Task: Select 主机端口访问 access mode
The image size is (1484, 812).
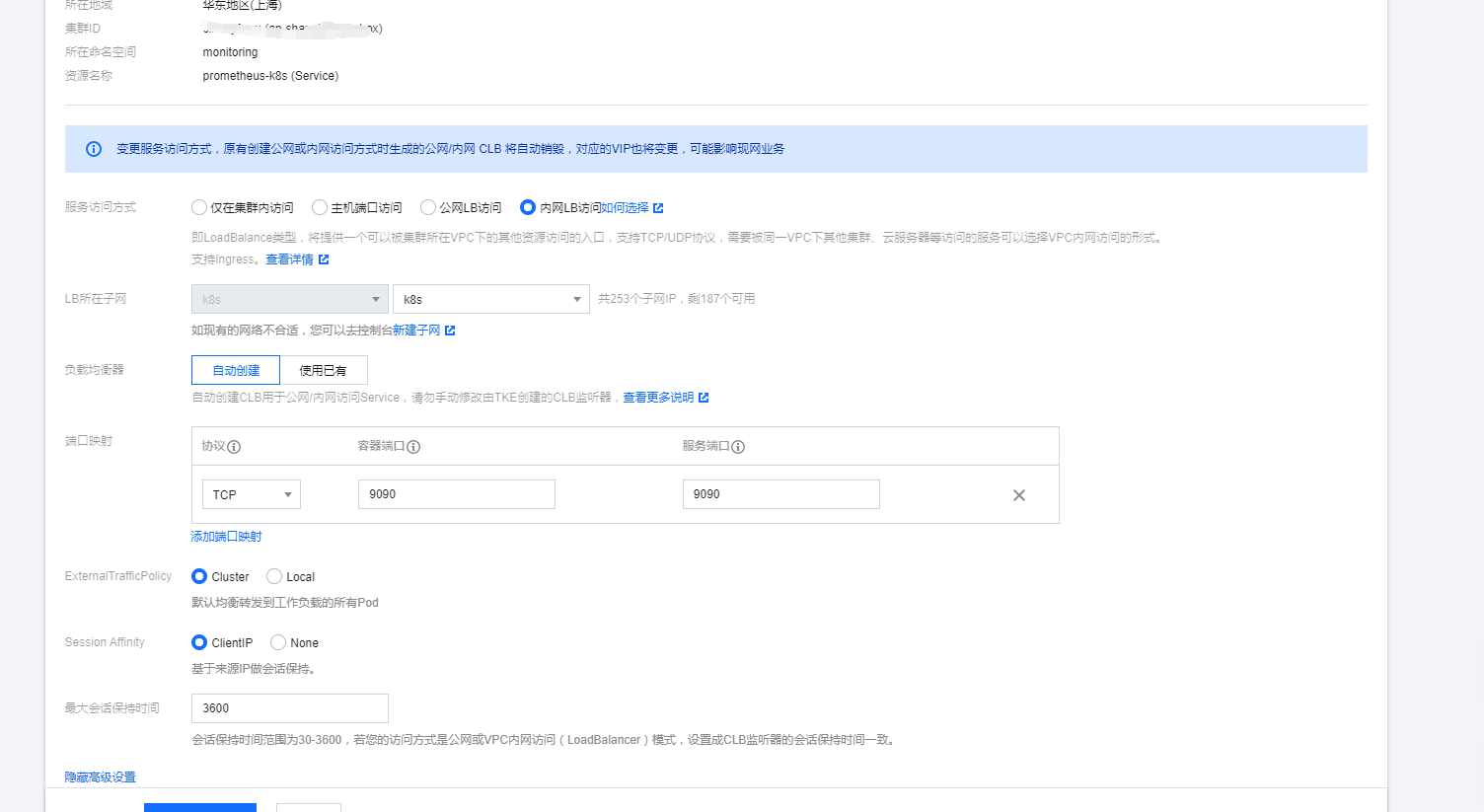Action: 320,207
